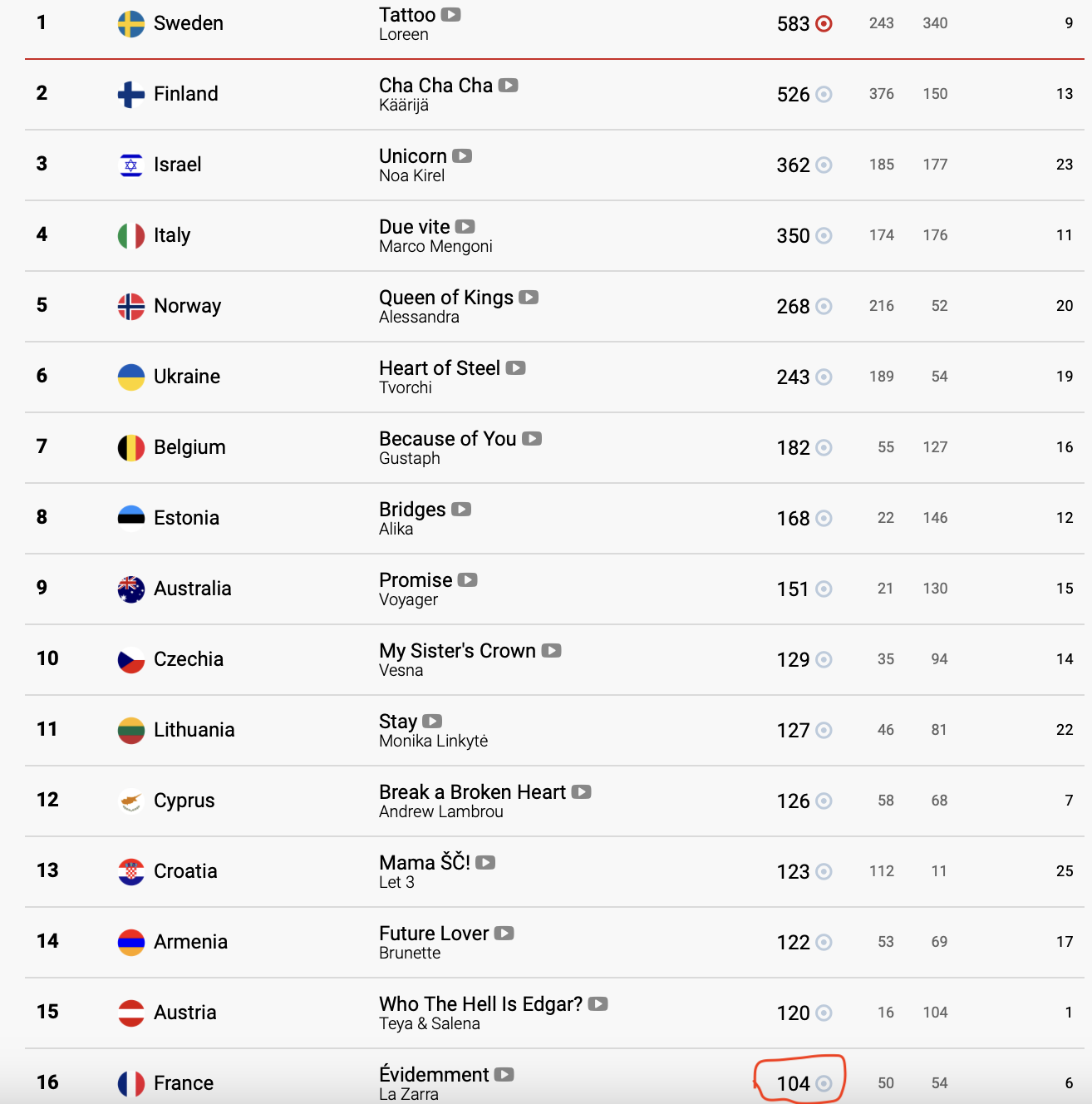Toggle the circle next to Israel's 362 points
Viewport: 1092px width, 1104px height.
coord(824,165)
